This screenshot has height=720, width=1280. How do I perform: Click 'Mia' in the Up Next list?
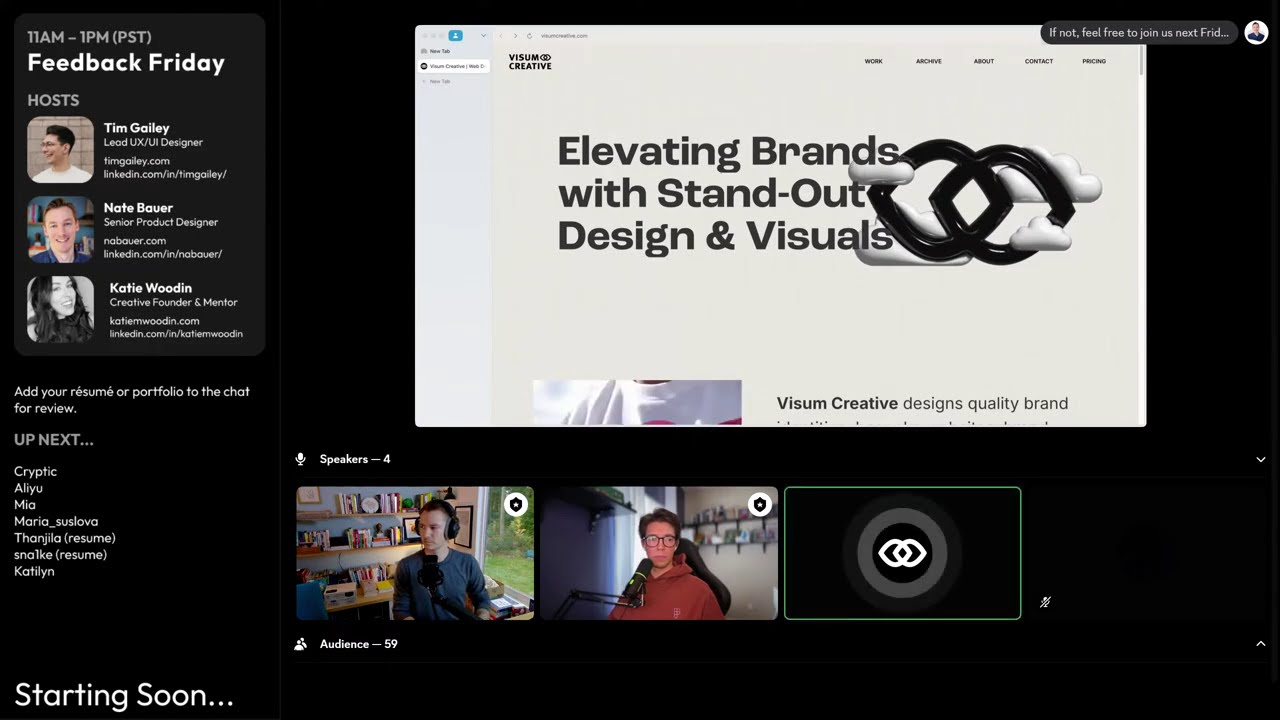pos(25,505)
